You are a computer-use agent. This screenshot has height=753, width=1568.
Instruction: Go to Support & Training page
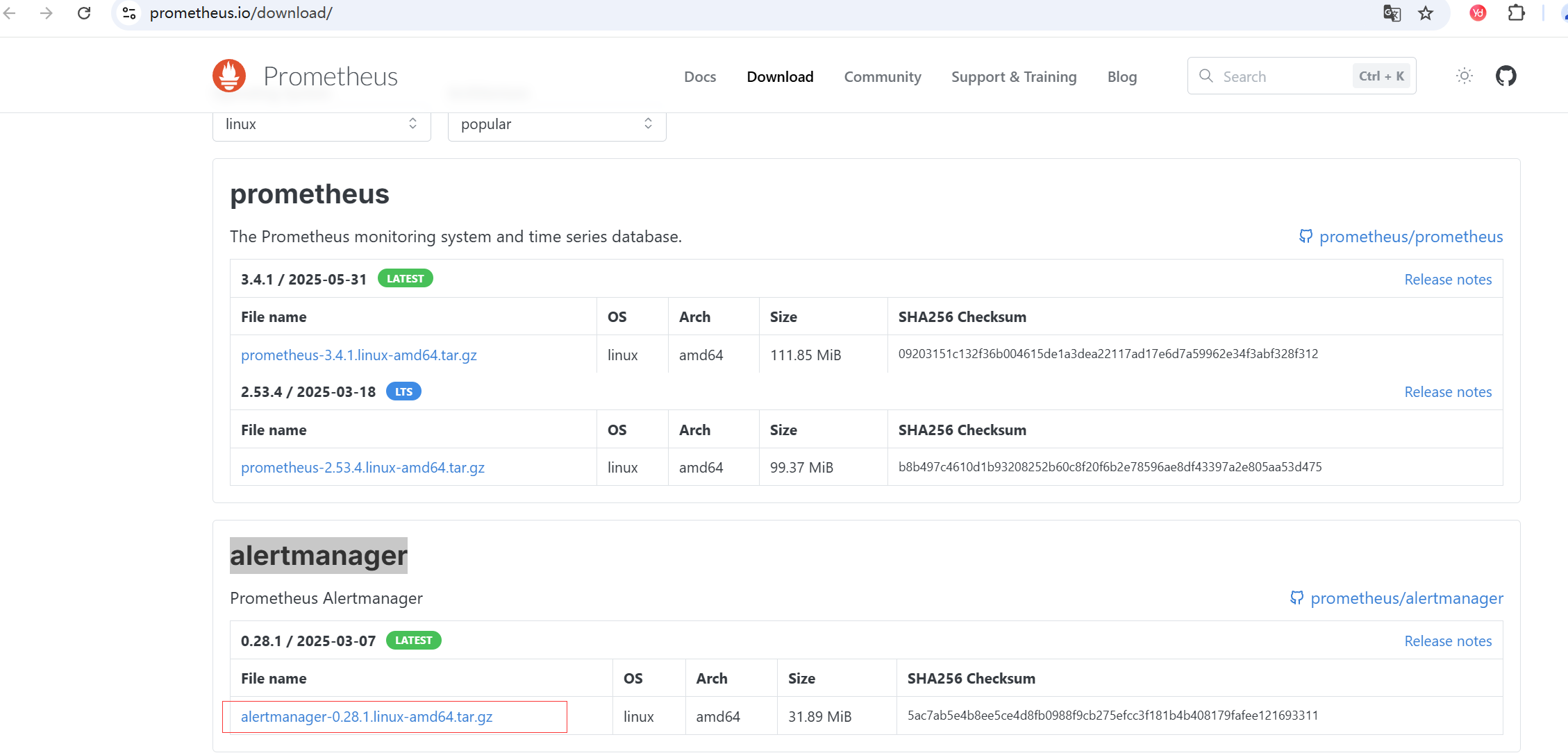coord(1013,77)
